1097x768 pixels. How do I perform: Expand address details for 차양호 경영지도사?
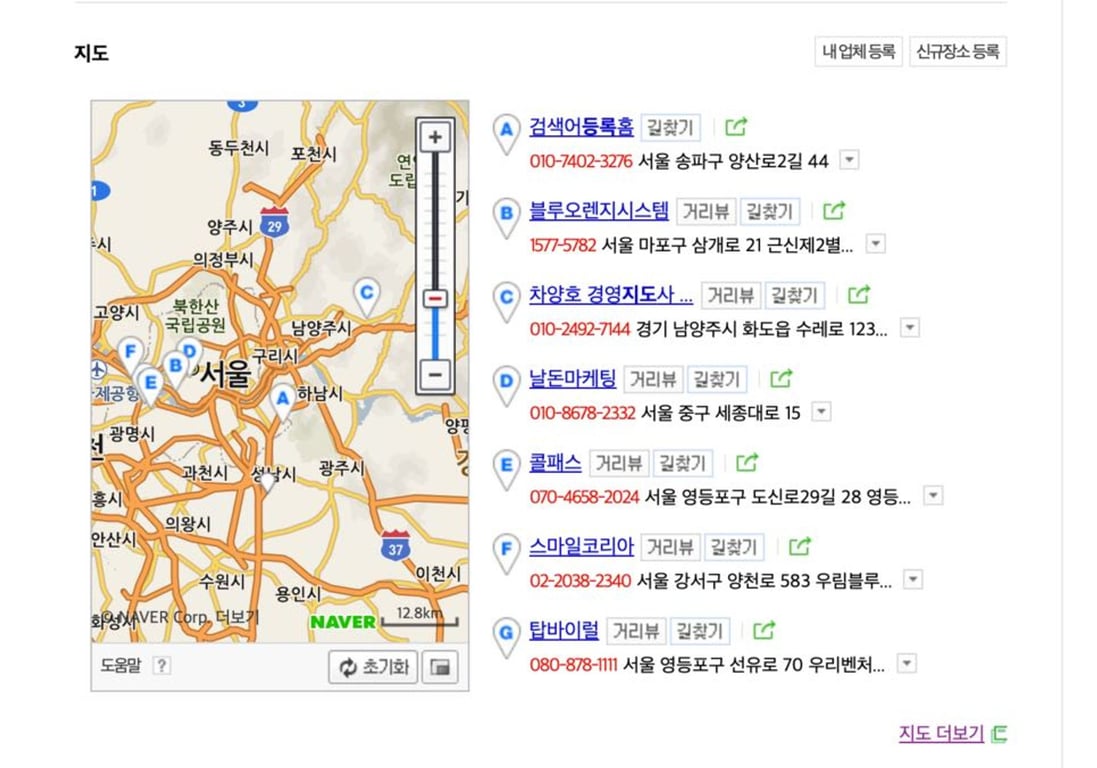[910, 328]
